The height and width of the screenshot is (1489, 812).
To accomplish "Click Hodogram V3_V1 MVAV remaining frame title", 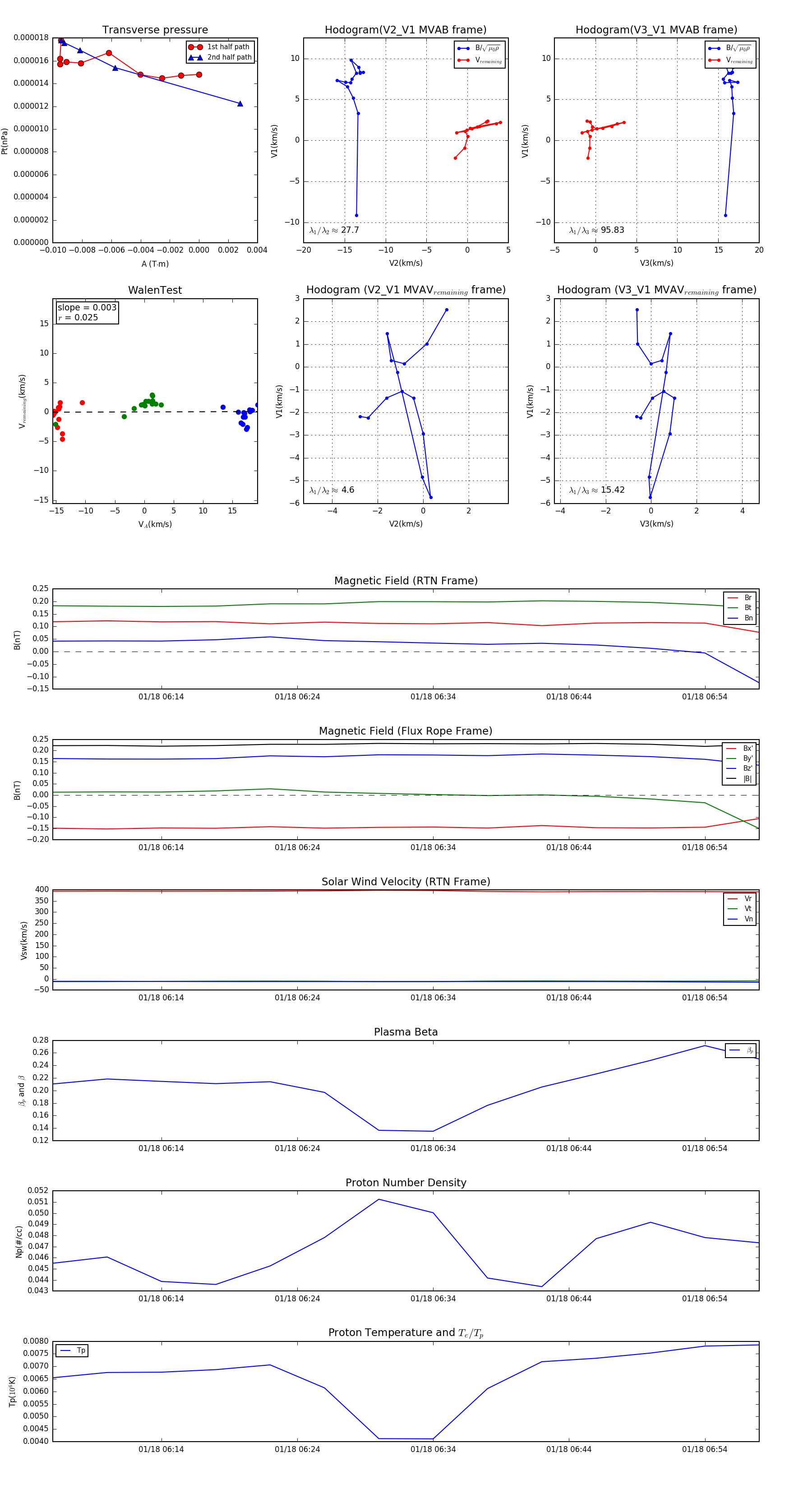I will [x=656, y=290].
